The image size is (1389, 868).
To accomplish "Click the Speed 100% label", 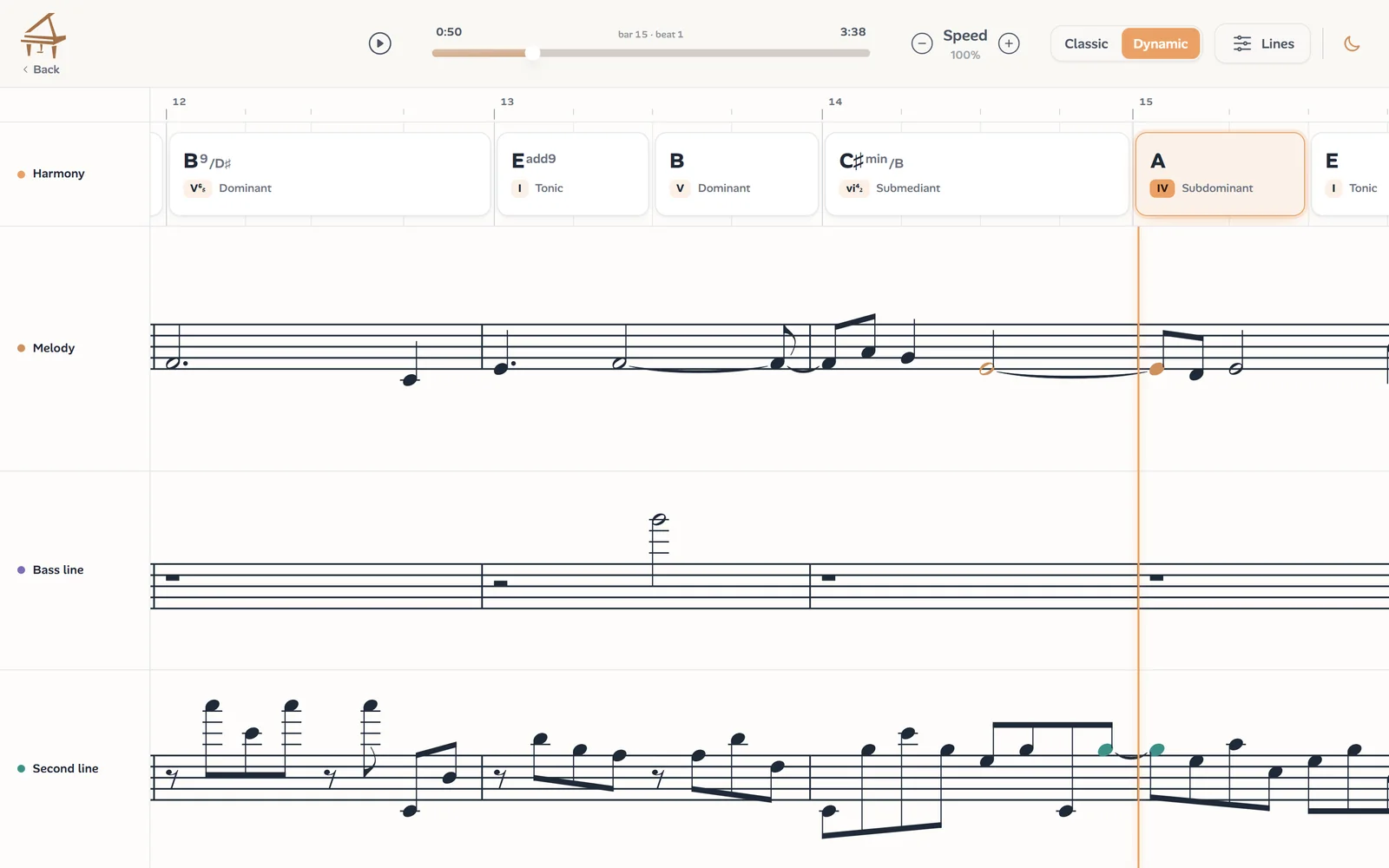I will point(964,43).
